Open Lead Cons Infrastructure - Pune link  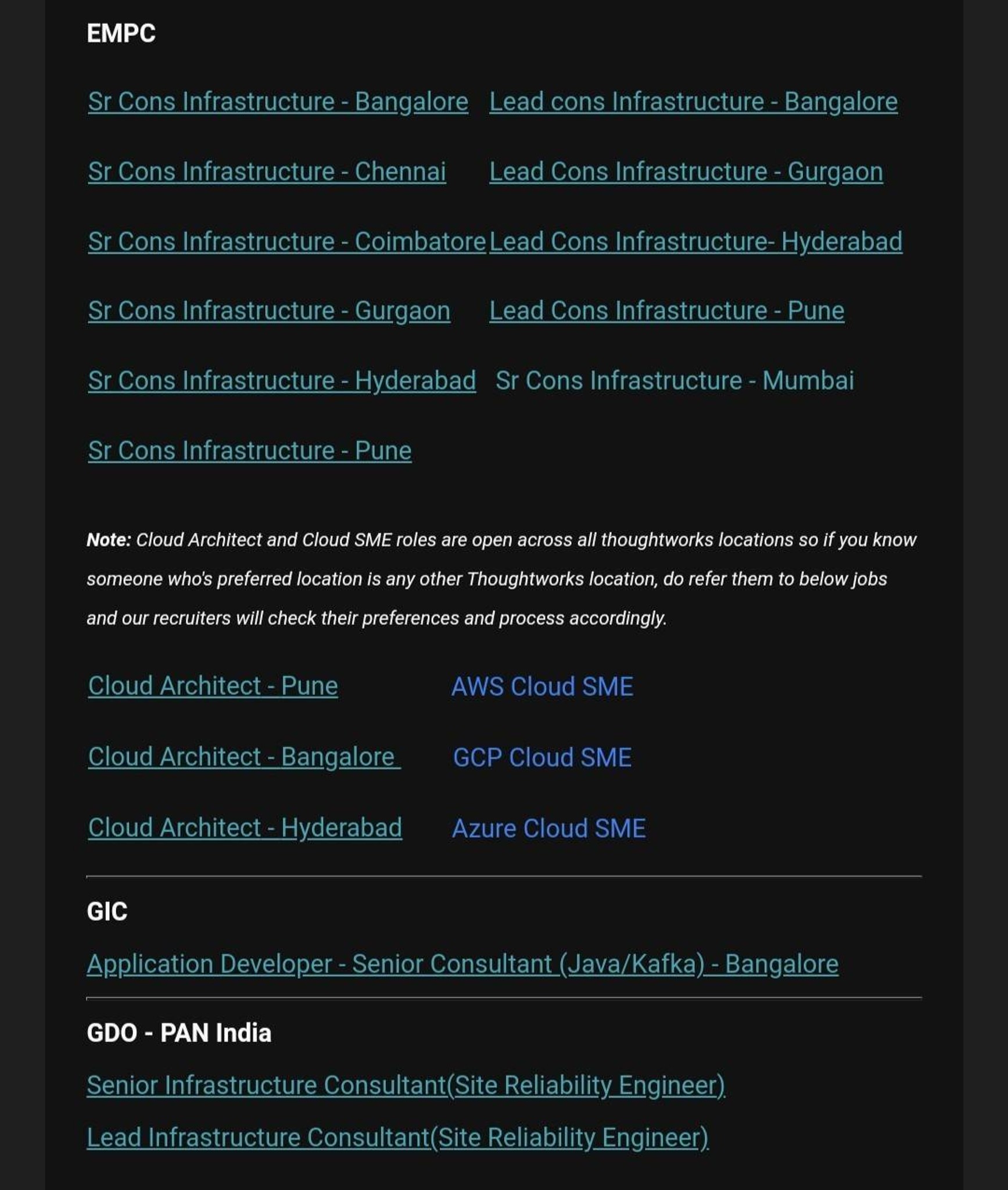click(666, 311)
